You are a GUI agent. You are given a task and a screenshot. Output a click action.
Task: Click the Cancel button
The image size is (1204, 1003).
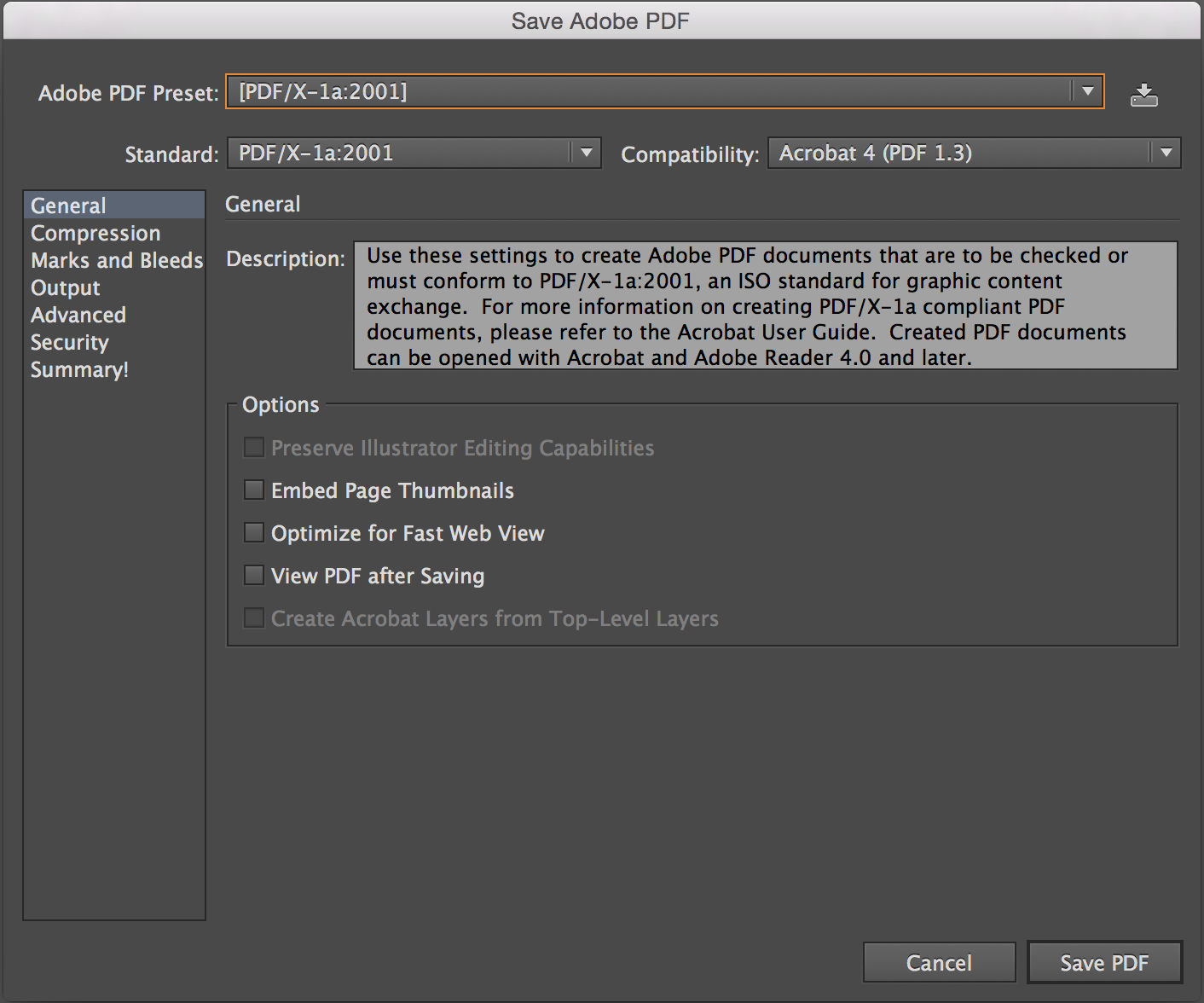point(939,963)
